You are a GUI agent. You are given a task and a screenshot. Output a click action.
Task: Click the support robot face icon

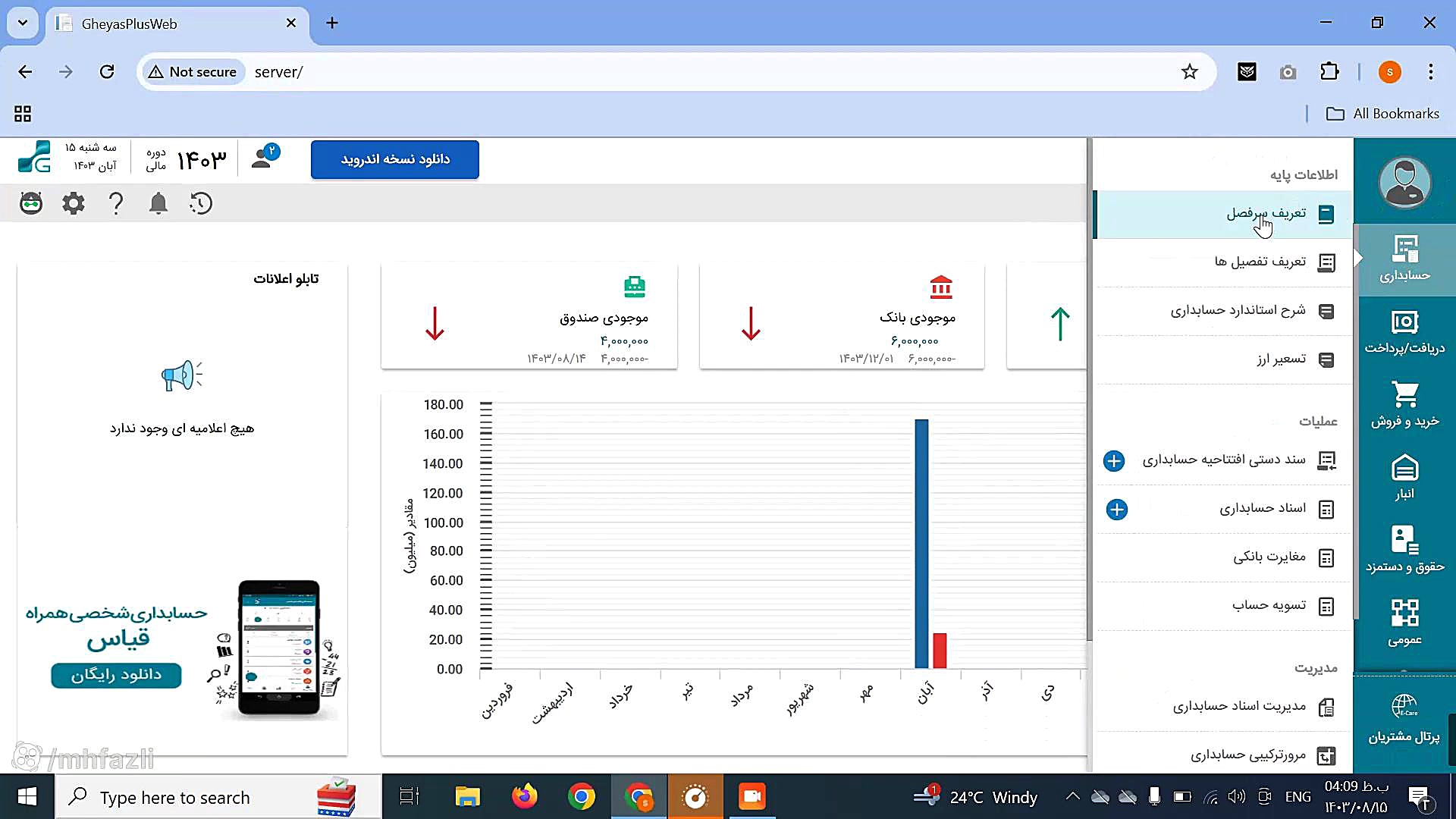(31, 203)
